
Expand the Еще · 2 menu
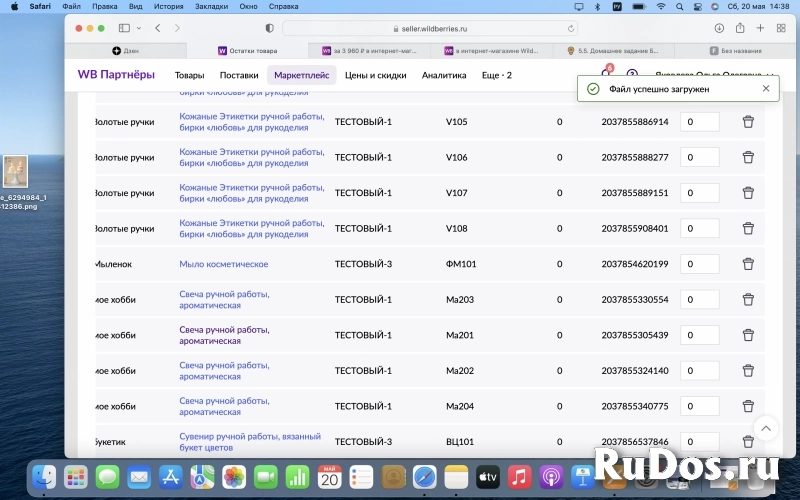click(x=496, y=75)
